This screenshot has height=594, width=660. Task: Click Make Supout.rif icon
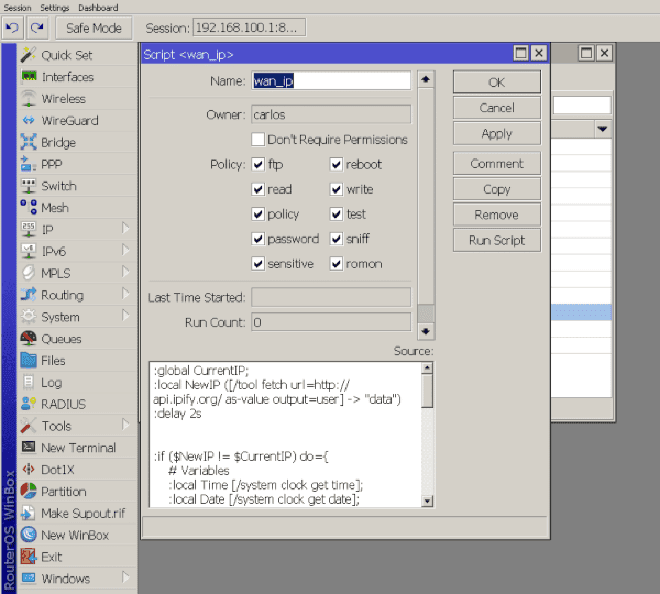[28, 513]
